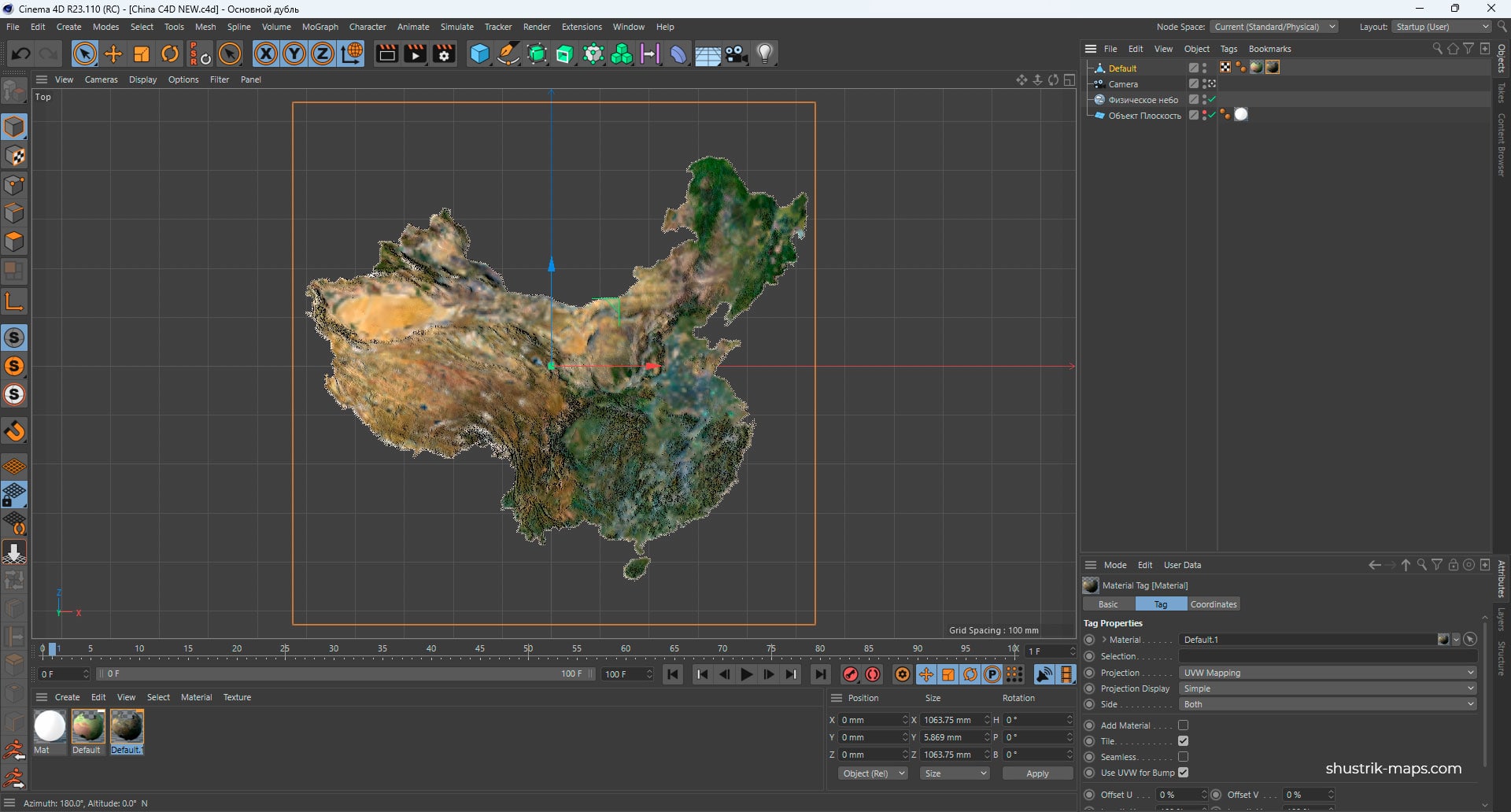Image resolution: width=1511 pixels, height=812 pixels.
Task: Click the Apply button
Action: pos(1037,773)
